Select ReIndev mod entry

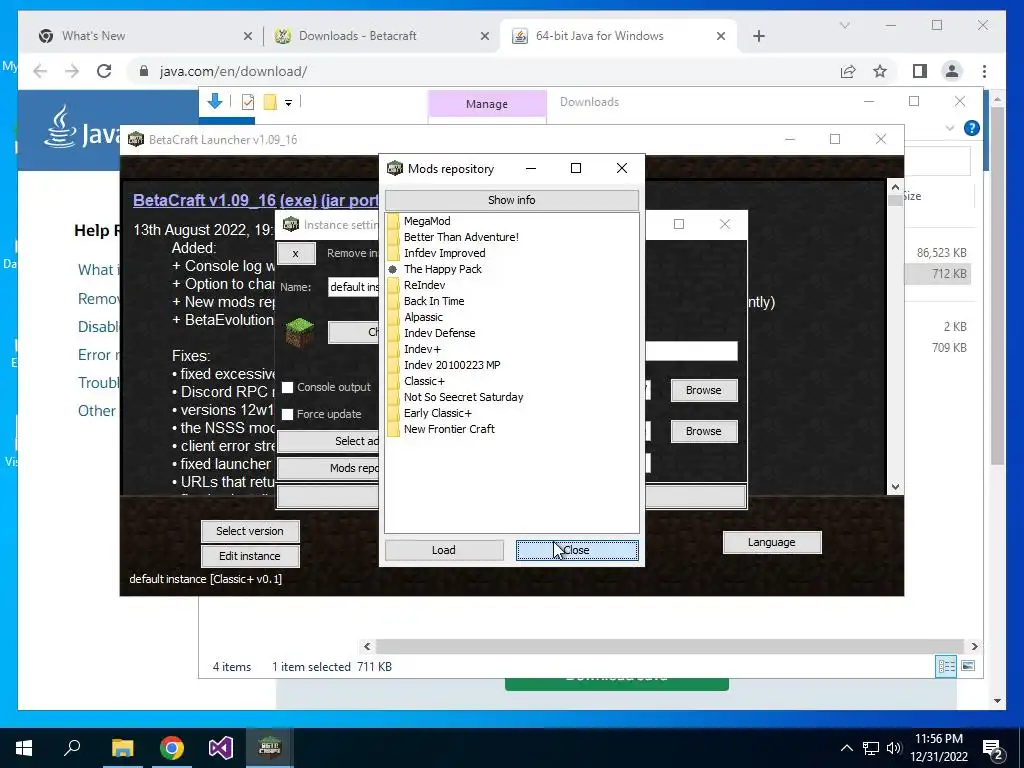(x=424, y=285)
